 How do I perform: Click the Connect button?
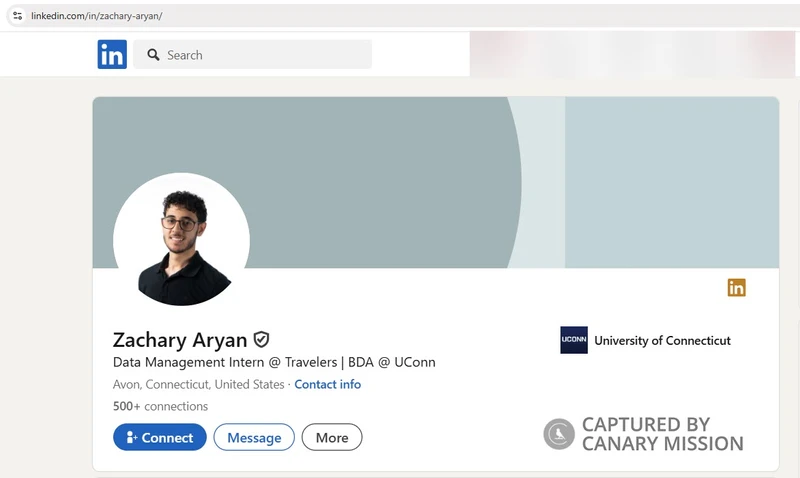[160, 437]
